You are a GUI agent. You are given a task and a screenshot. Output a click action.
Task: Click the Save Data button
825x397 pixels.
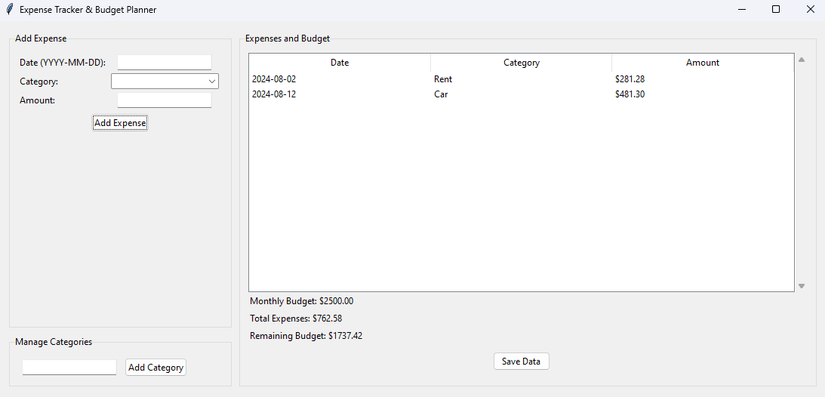521,361
